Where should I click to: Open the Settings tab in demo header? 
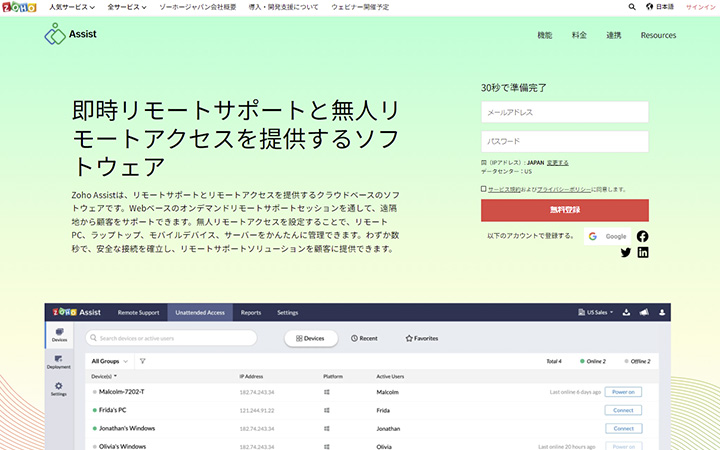(x=287, y=312)
